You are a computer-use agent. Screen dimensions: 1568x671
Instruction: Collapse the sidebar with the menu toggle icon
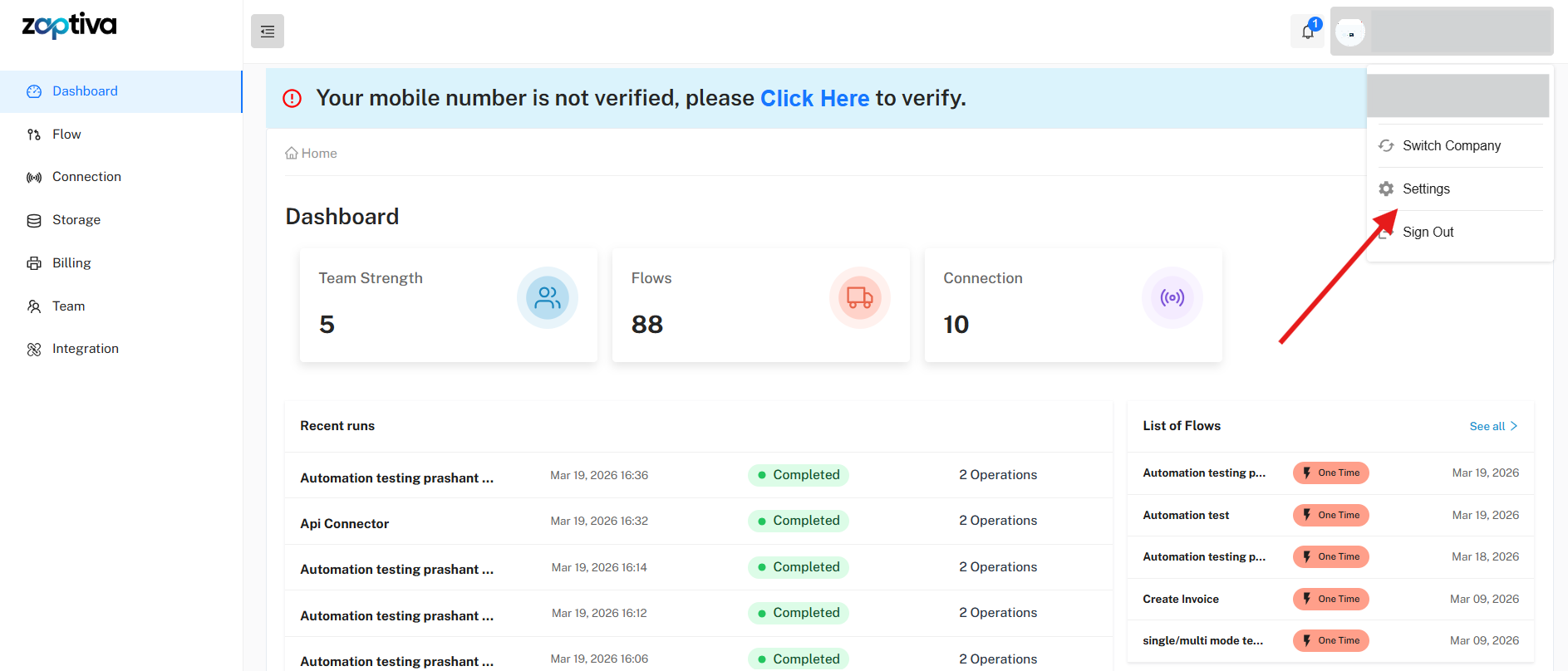[x=268, y=32]
